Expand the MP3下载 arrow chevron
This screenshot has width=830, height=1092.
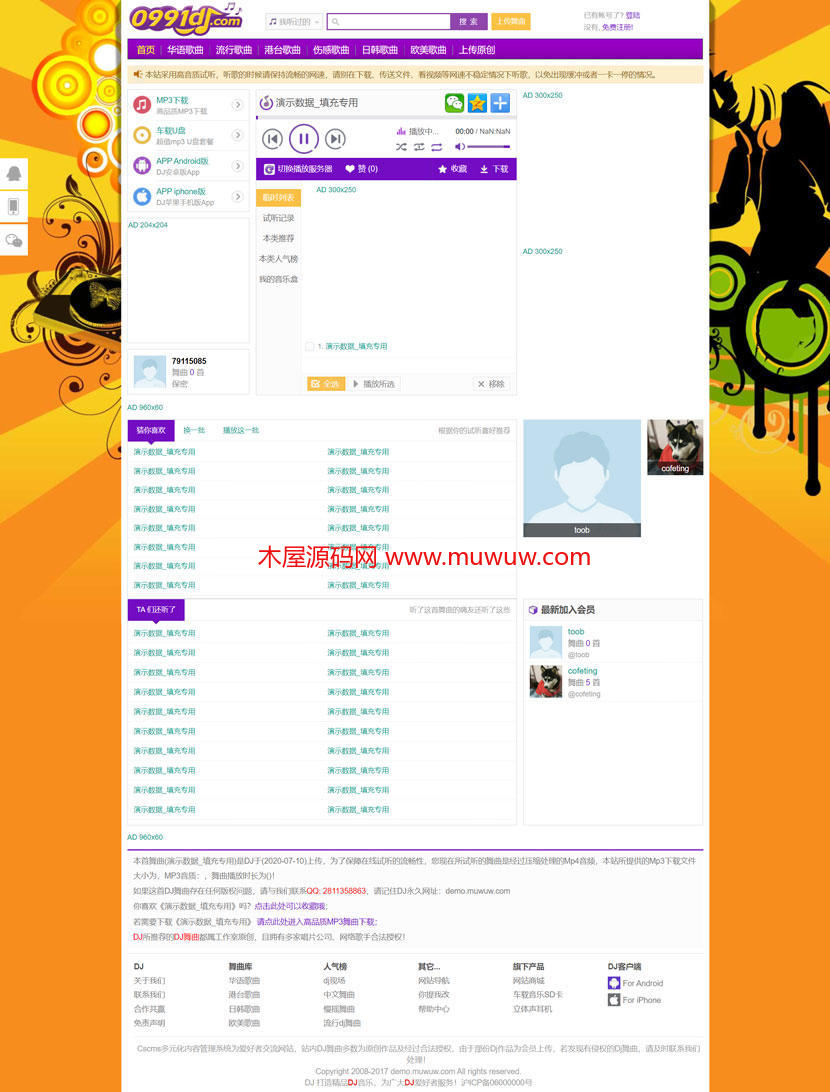click(x=238, y=105)
